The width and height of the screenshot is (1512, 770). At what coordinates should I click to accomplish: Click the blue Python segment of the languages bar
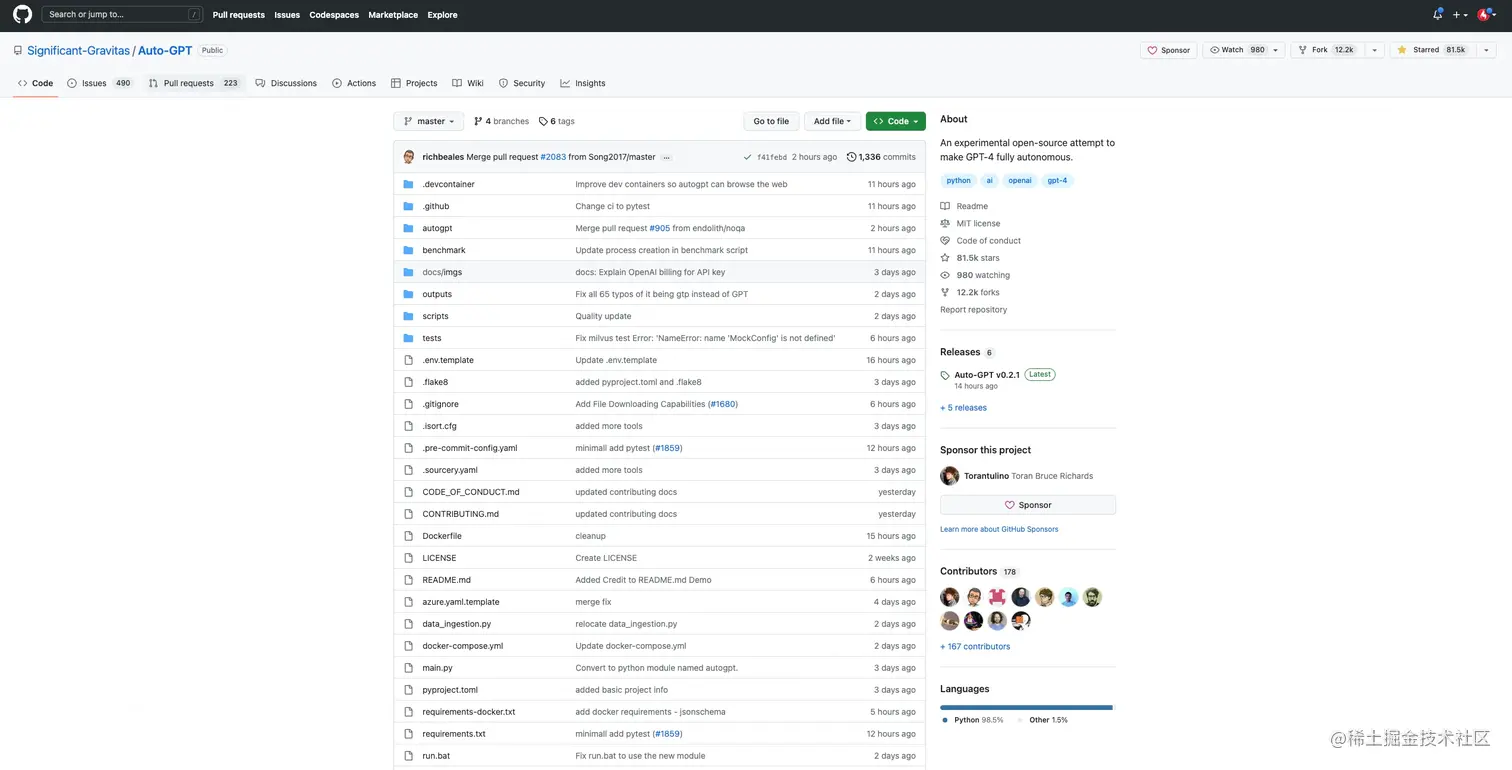pyautogui.click(x=1026, y=707)
